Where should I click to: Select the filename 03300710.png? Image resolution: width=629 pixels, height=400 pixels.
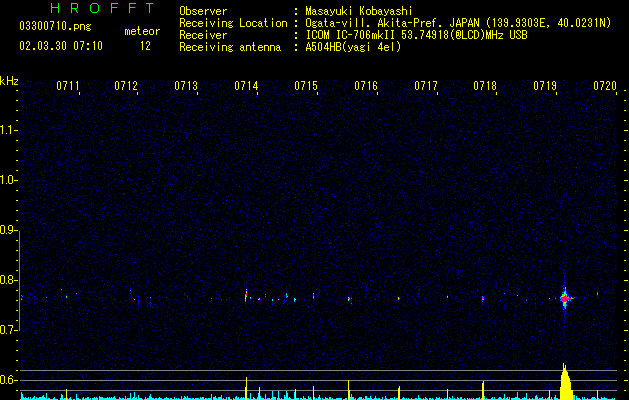click(55, 27)
